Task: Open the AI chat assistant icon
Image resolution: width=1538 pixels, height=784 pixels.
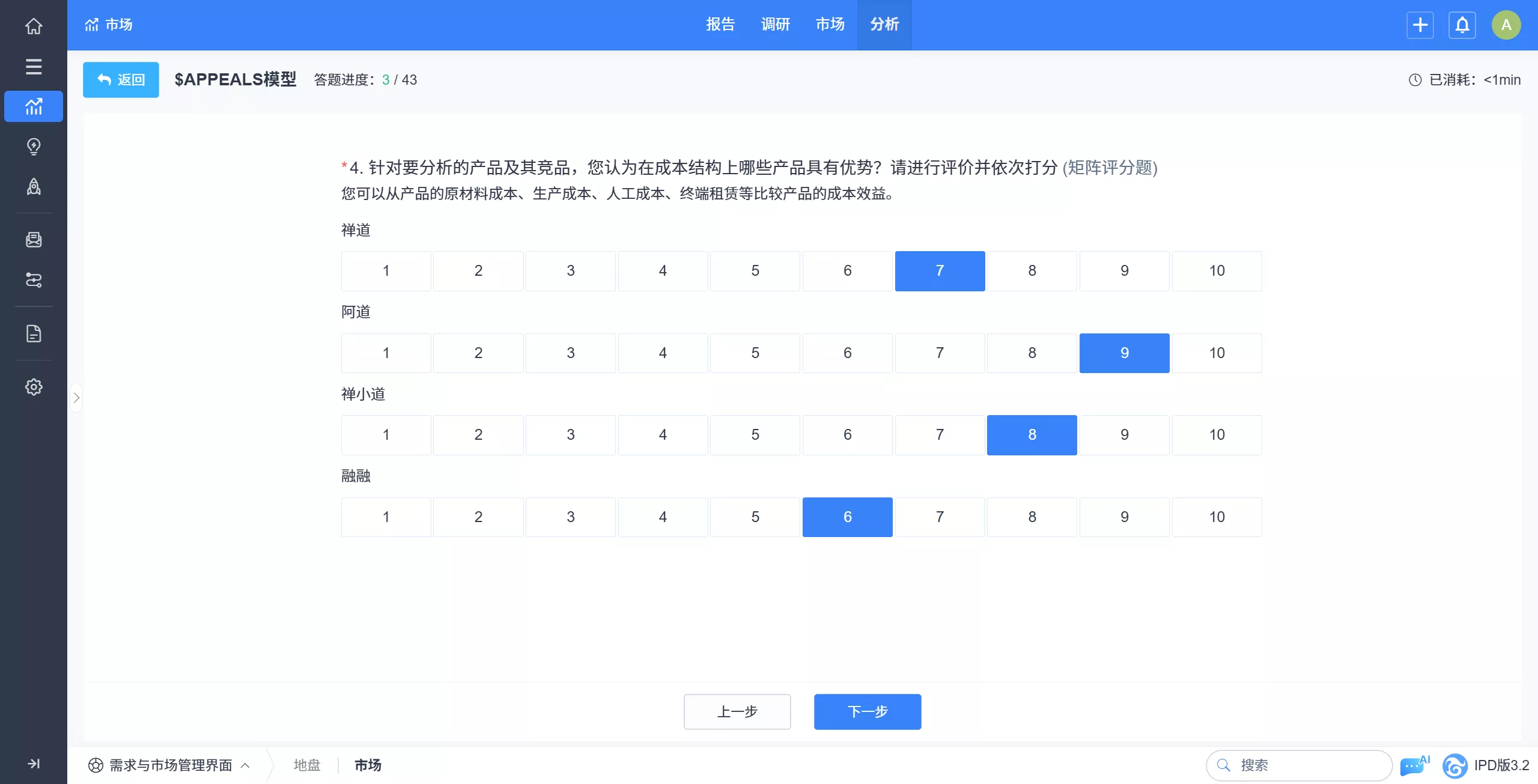Action: tap(1414, 765)
